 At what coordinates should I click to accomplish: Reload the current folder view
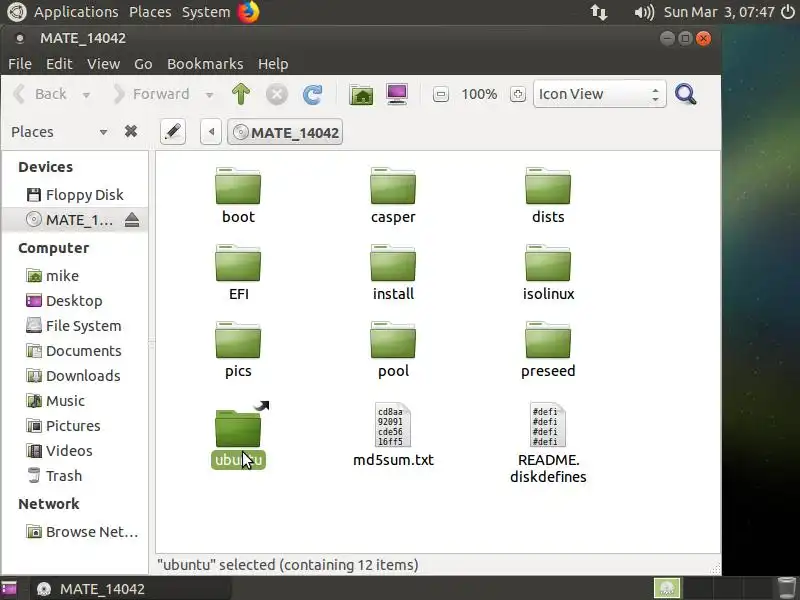coord(312,94)
